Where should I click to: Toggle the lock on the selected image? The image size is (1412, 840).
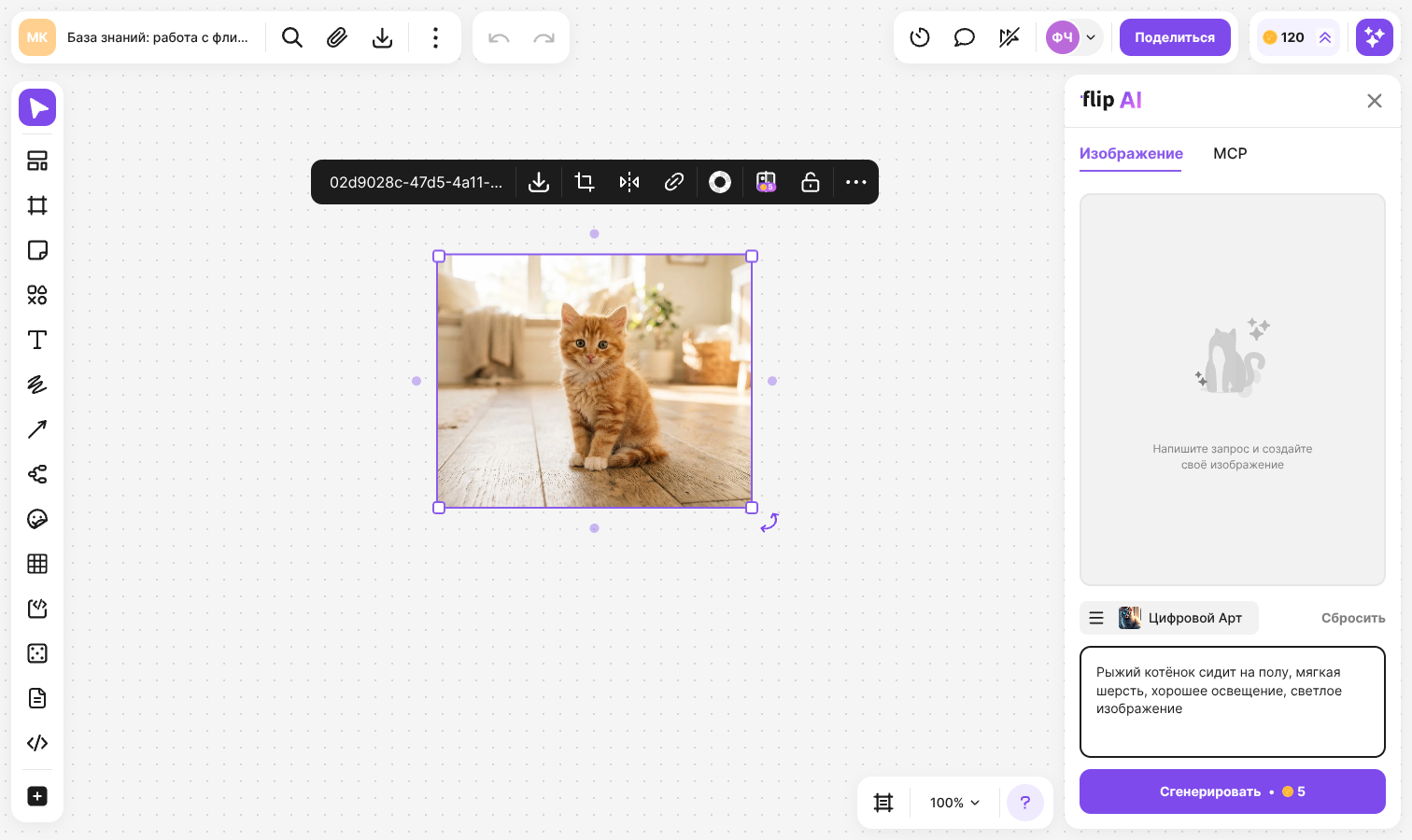(811, 182)
